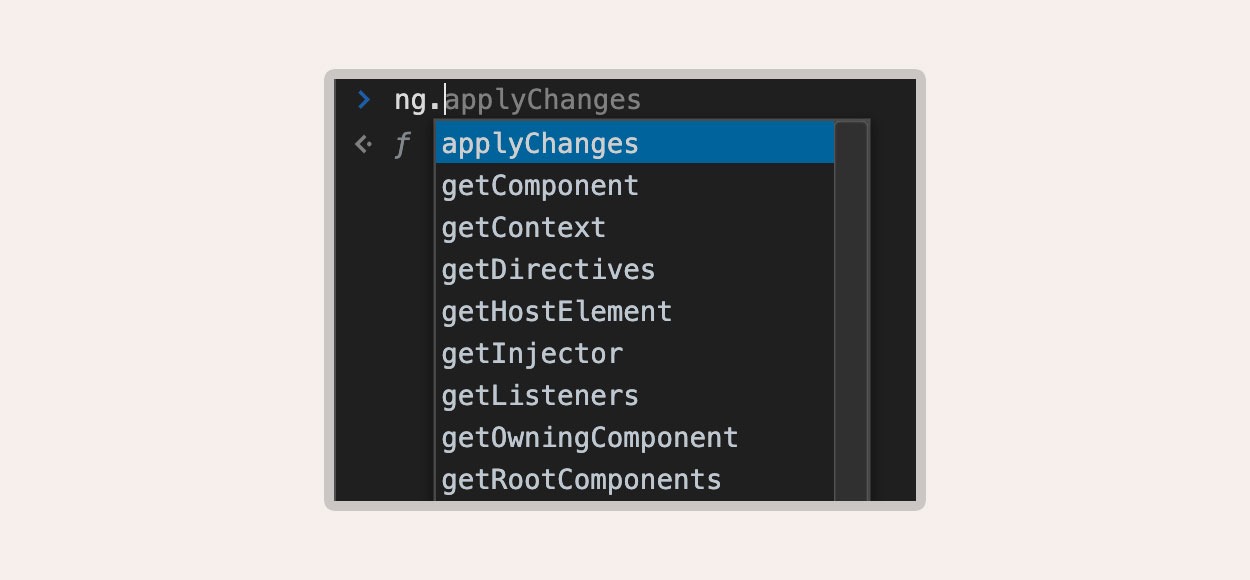Click empty console input line after applyChanges
The width and height of the screenshot is (1250, 580).
click(x=778, y=101)
